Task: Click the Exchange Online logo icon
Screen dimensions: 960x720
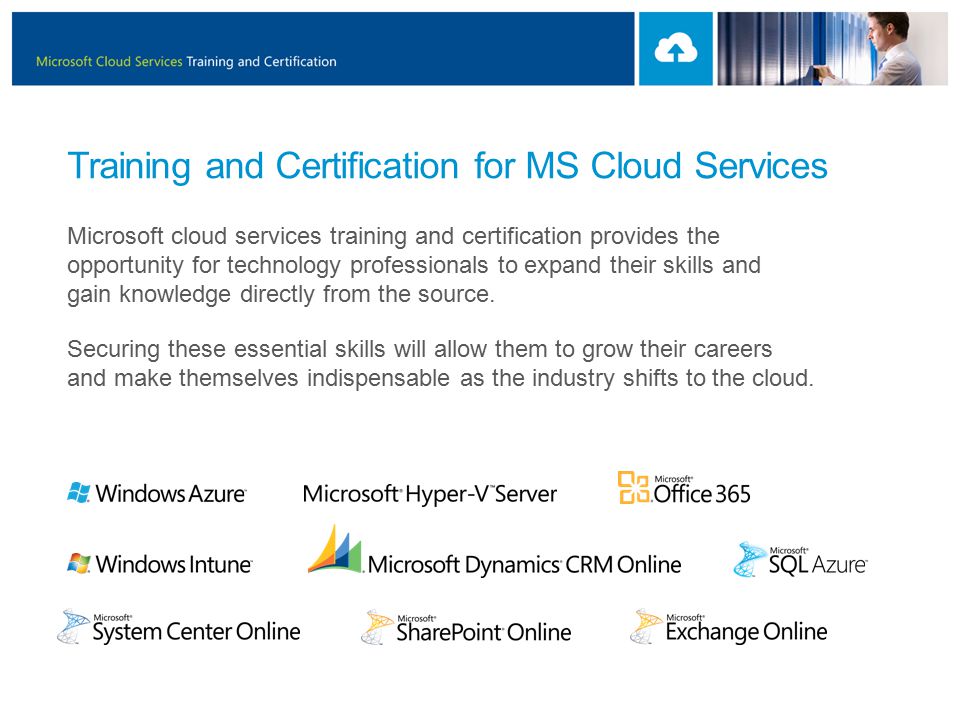Action: pyautogui.click(x=645, y=626)
